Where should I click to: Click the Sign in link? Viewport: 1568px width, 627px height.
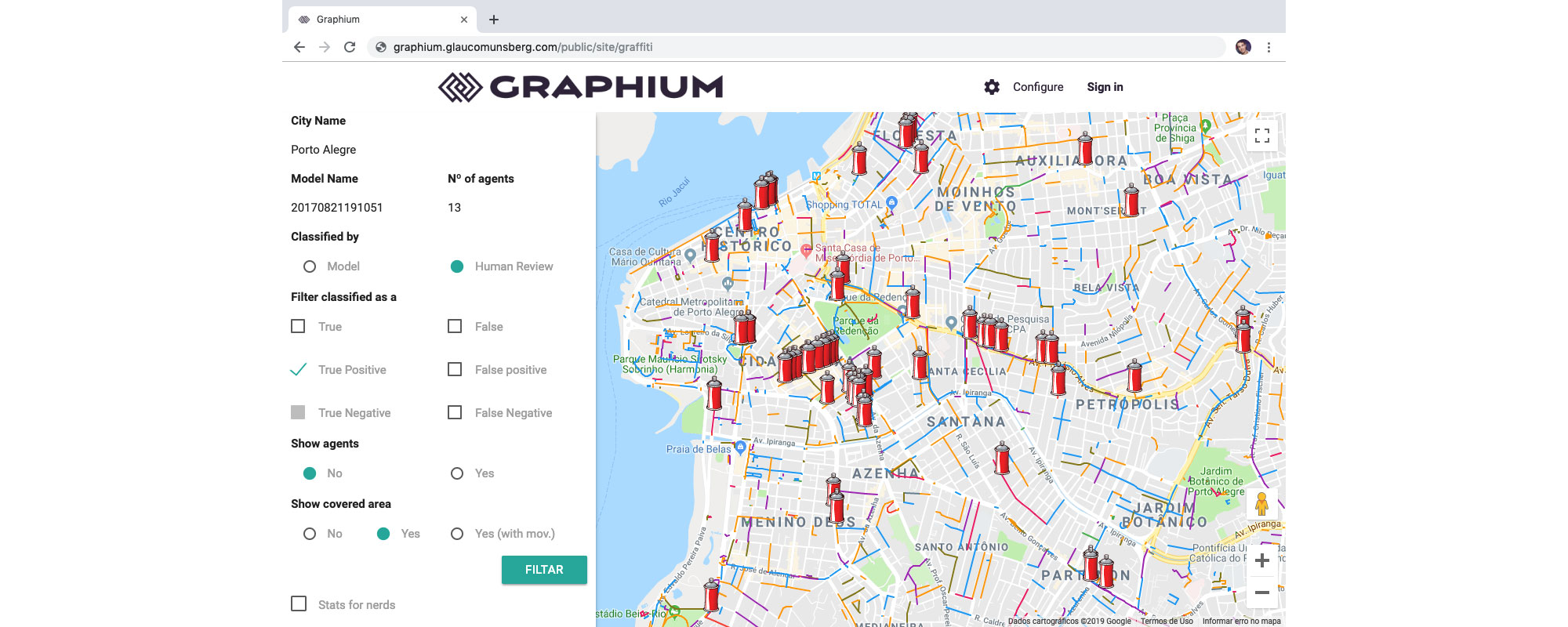click(x=1105, y=87)
